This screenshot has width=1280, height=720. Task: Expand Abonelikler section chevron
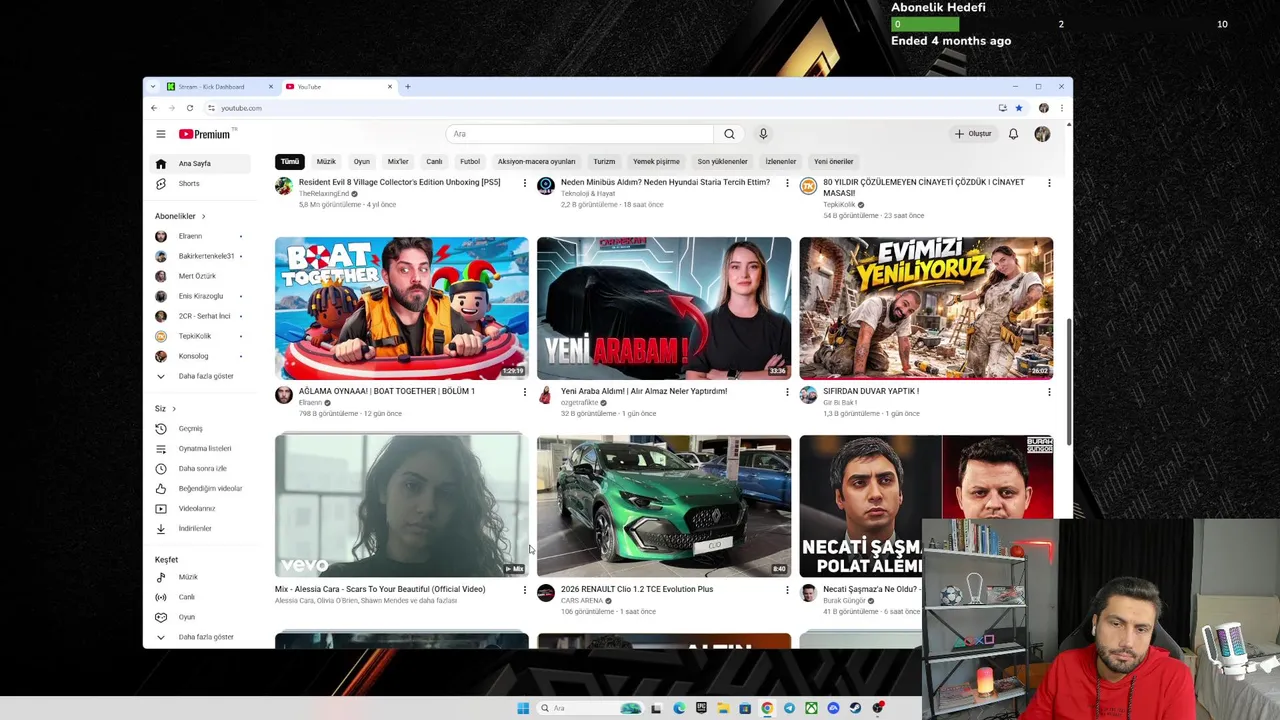point(203,216)
